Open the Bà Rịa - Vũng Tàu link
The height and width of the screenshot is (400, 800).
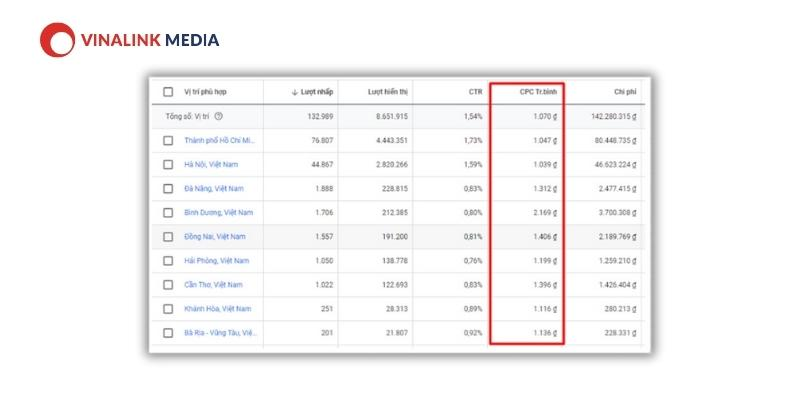click(220, 333)
